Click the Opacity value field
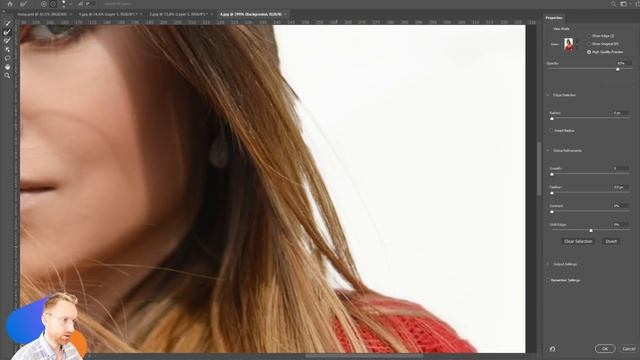Screen dimensions: 640x360 (x=624, y=63)
